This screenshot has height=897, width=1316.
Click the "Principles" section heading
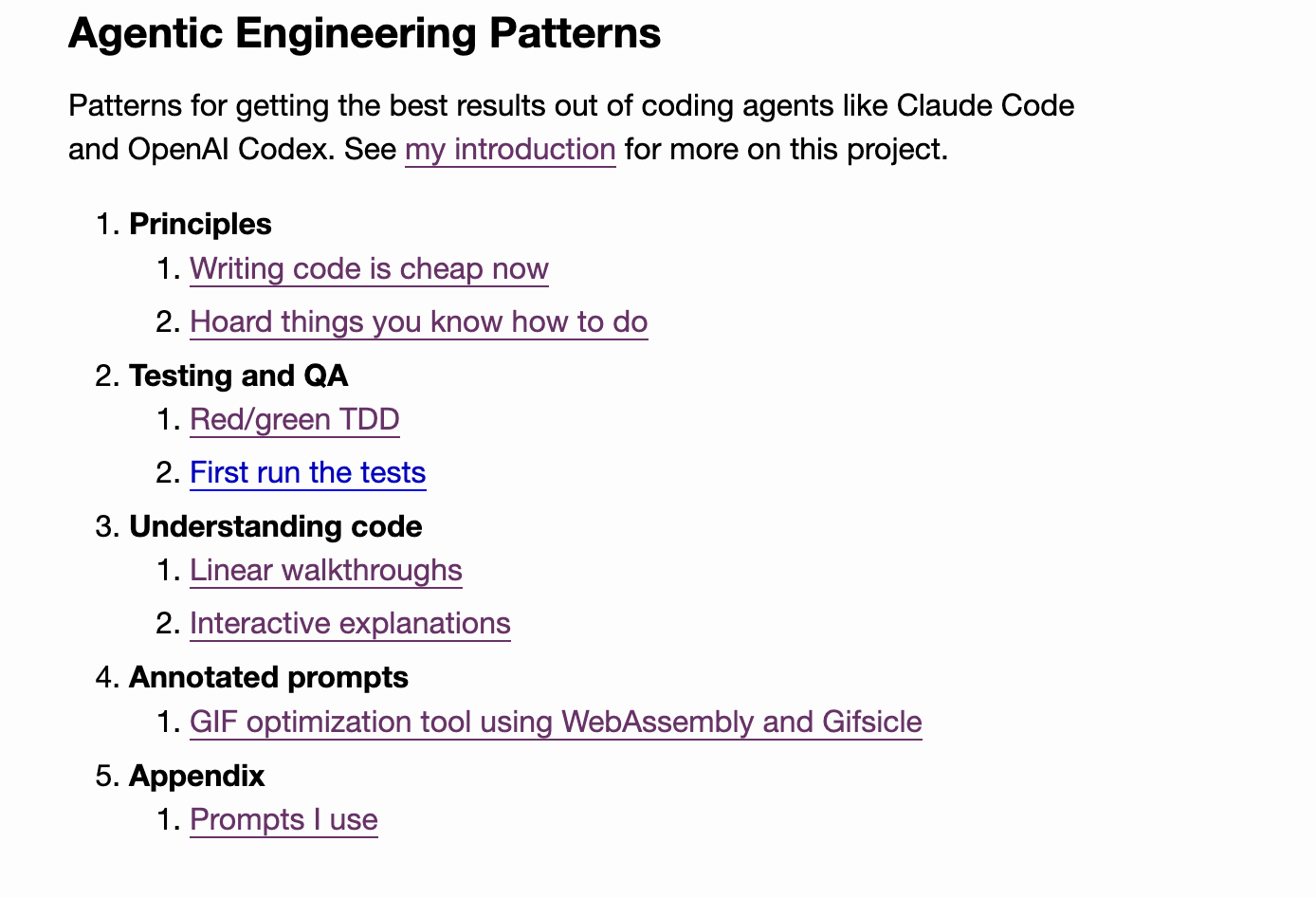tap(200, 225)
